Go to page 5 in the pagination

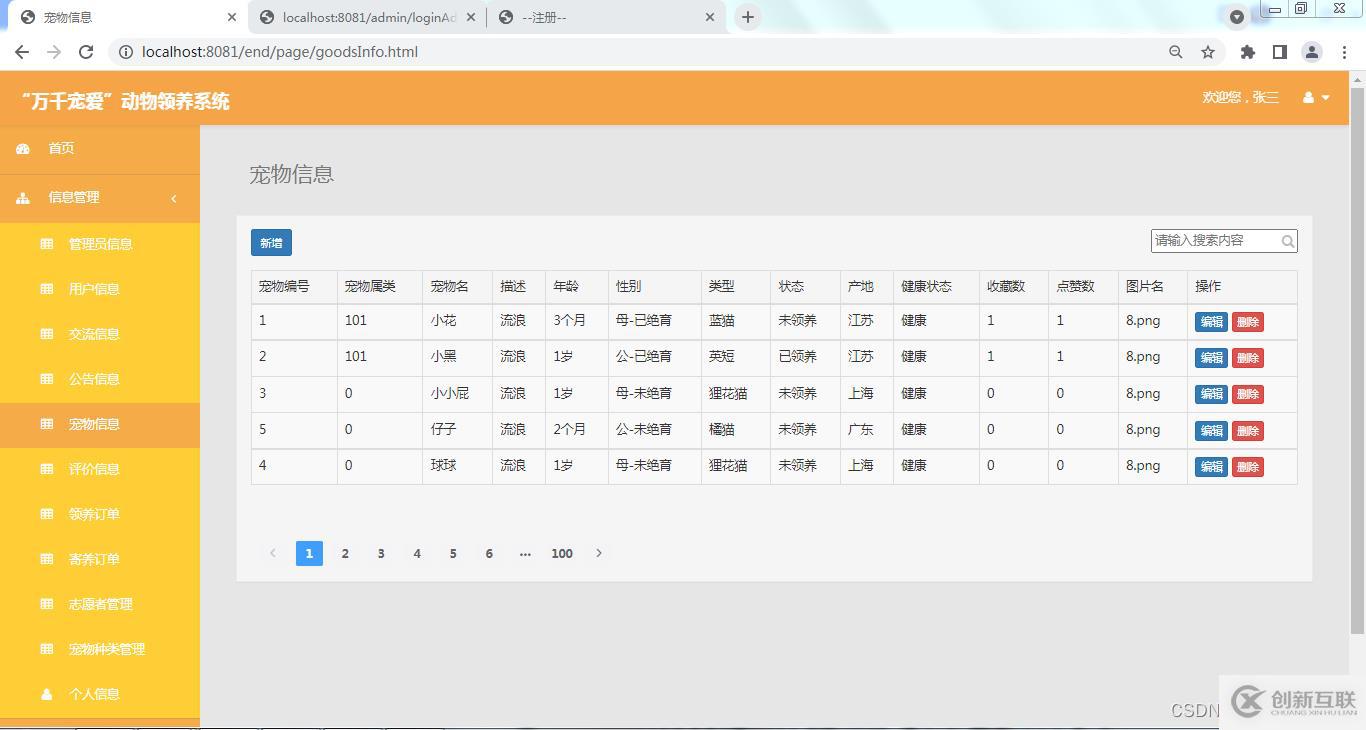pos(453,553)
